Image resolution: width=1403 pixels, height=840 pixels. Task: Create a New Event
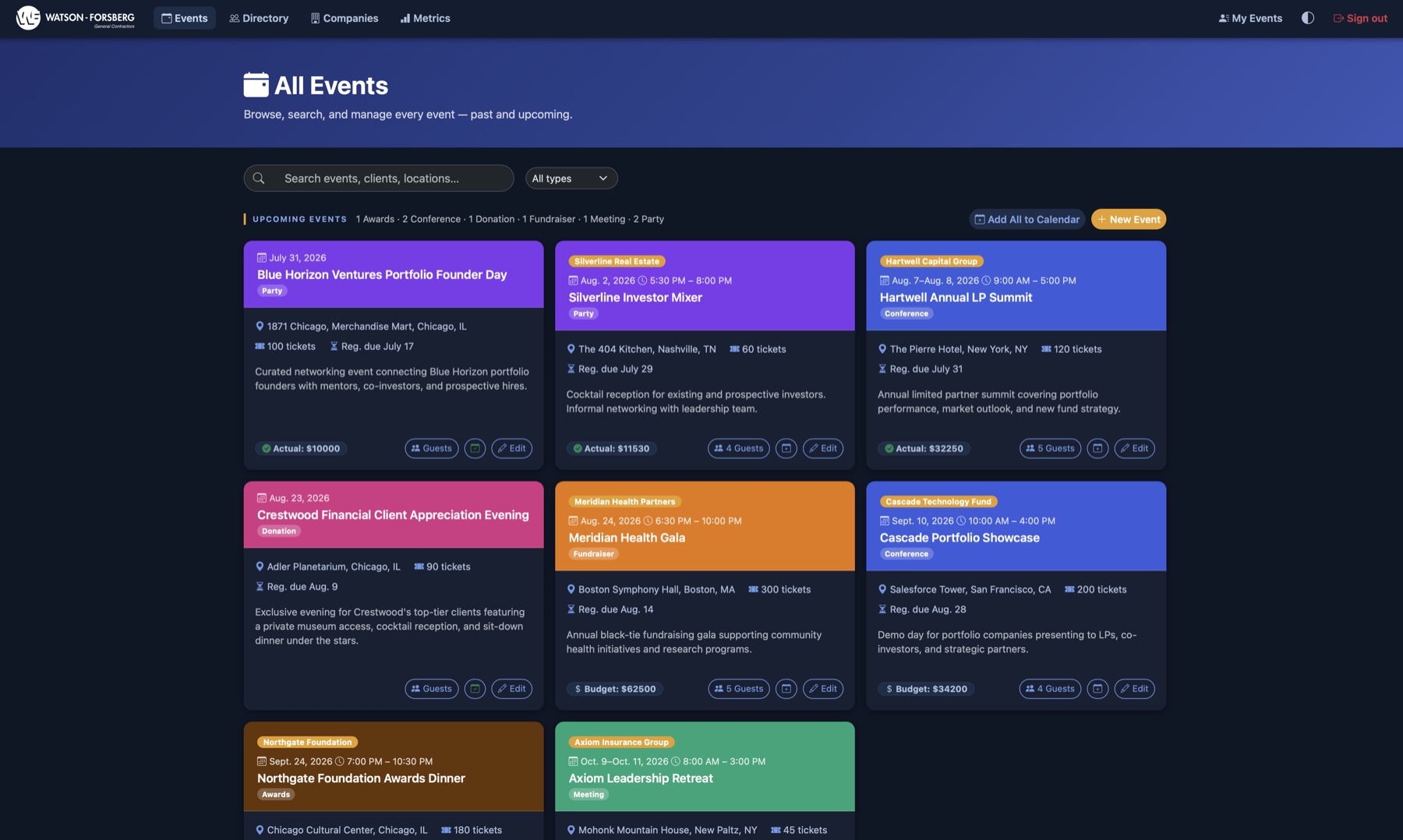(x=1128, y=220)
